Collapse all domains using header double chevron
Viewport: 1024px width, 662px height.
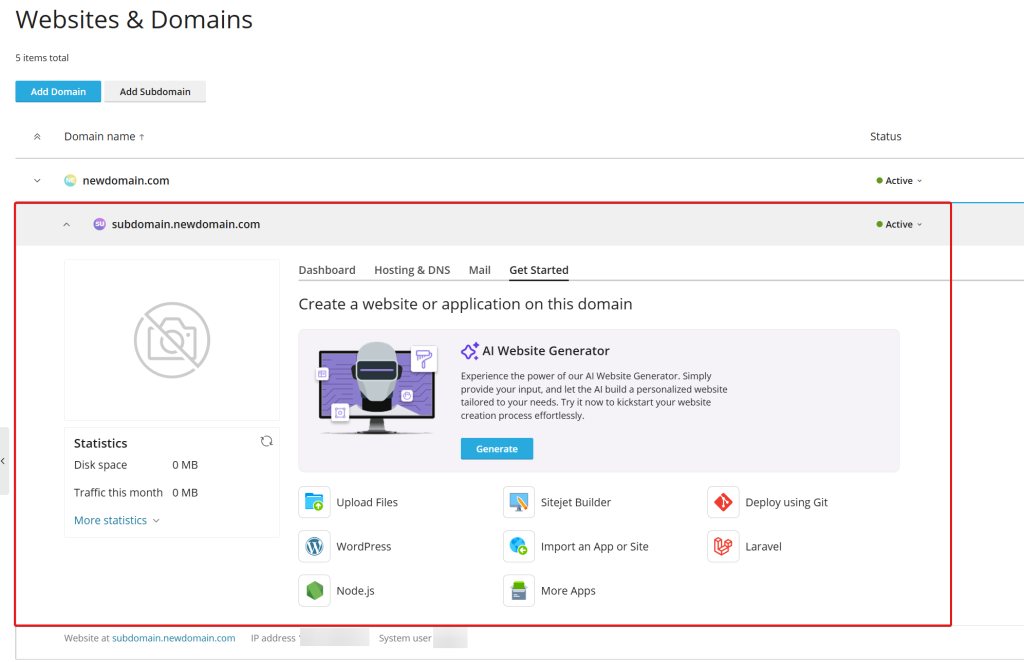(x=37, y=137)
